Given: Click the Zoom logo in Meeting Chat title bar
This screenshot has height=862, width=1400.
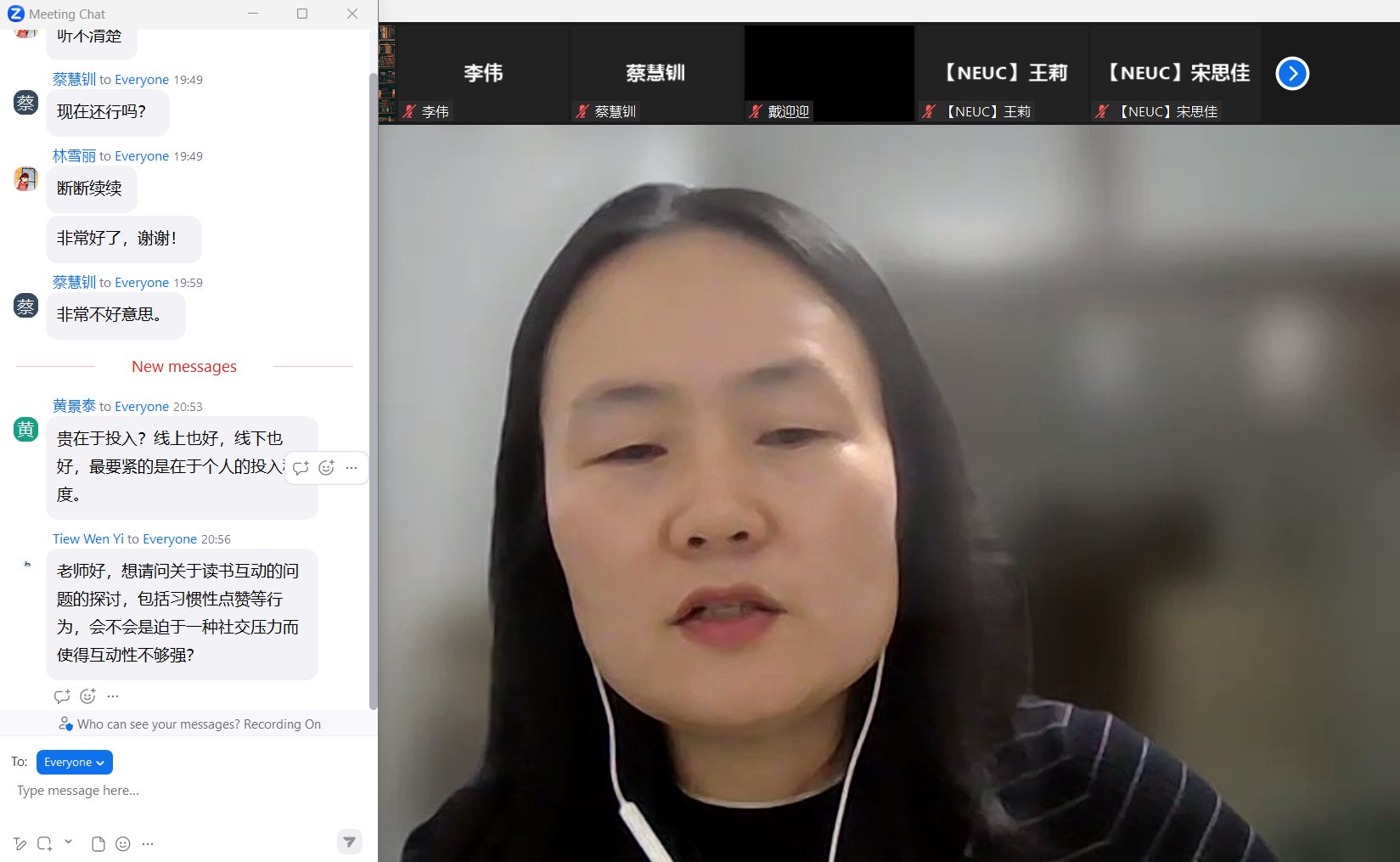Looking at the screenshot, I should 15,14.
